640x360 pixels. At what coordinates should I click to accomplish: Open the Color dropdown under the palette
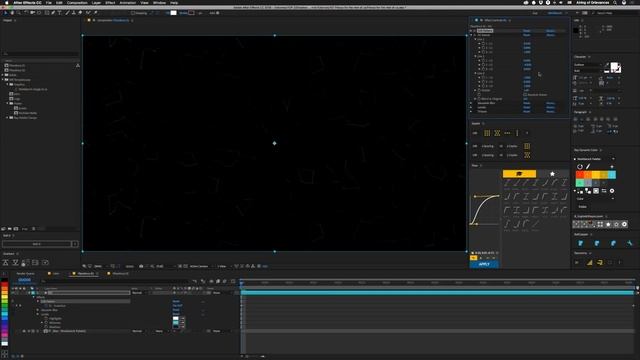click(595, 199)
